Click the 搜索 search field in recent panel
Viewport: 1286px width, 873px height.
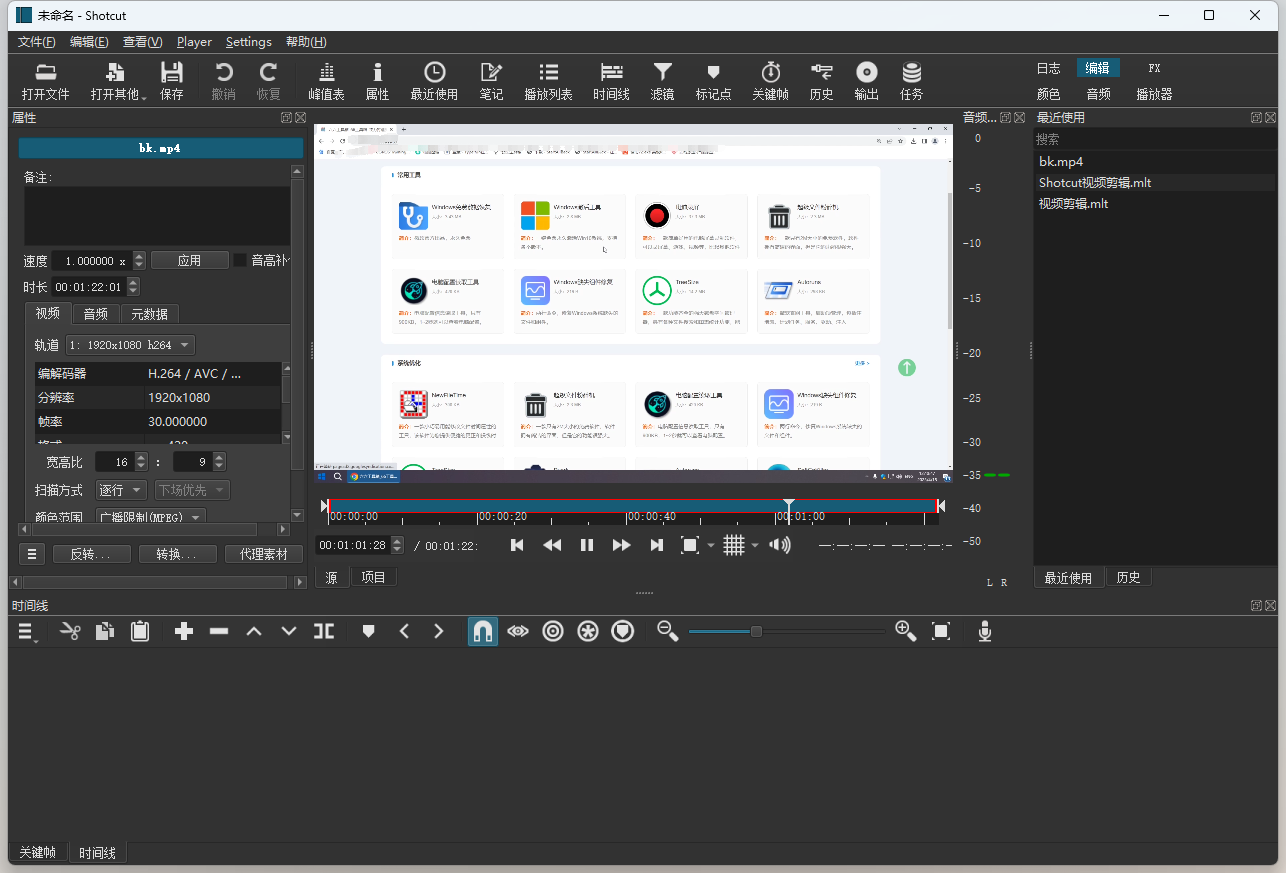1155,139
